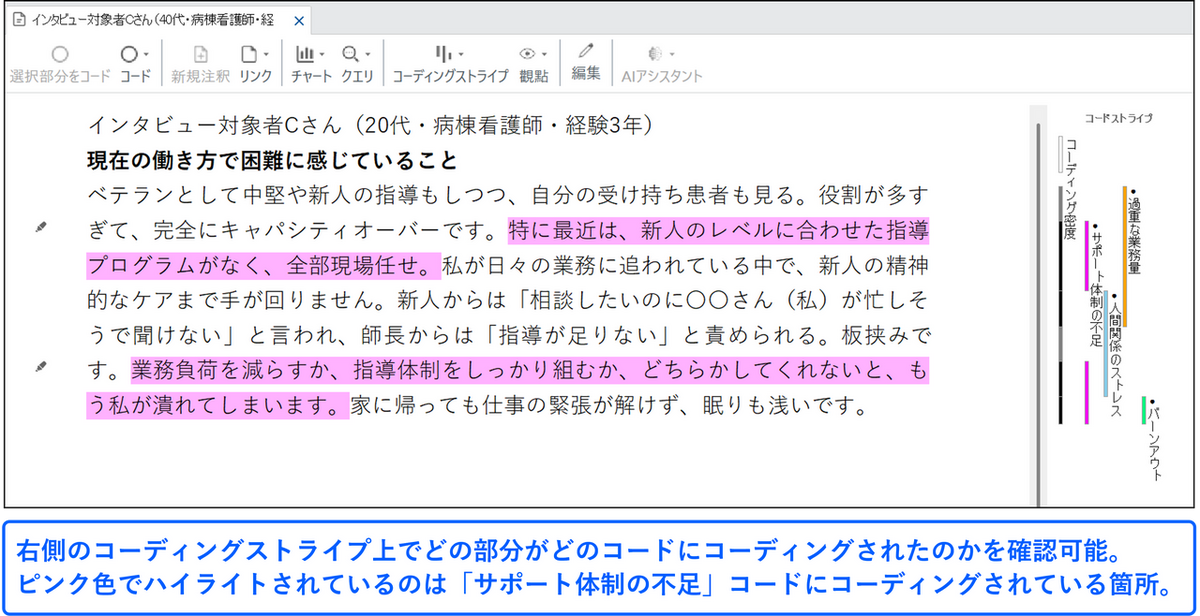Click the 新規注釈 annotation icon
Image resolution: width=1200 pixels, height=616 pixels.
coord(200,54)
